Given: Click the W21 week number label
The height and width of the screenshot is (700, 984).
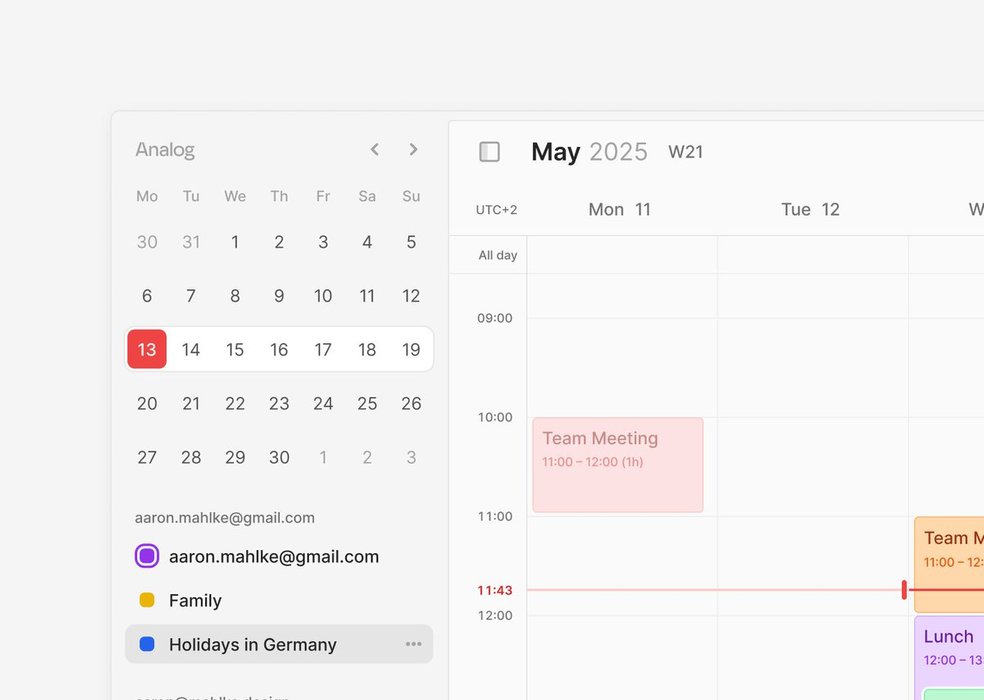Looking at the screenshot, I should (x=686, y=152).
